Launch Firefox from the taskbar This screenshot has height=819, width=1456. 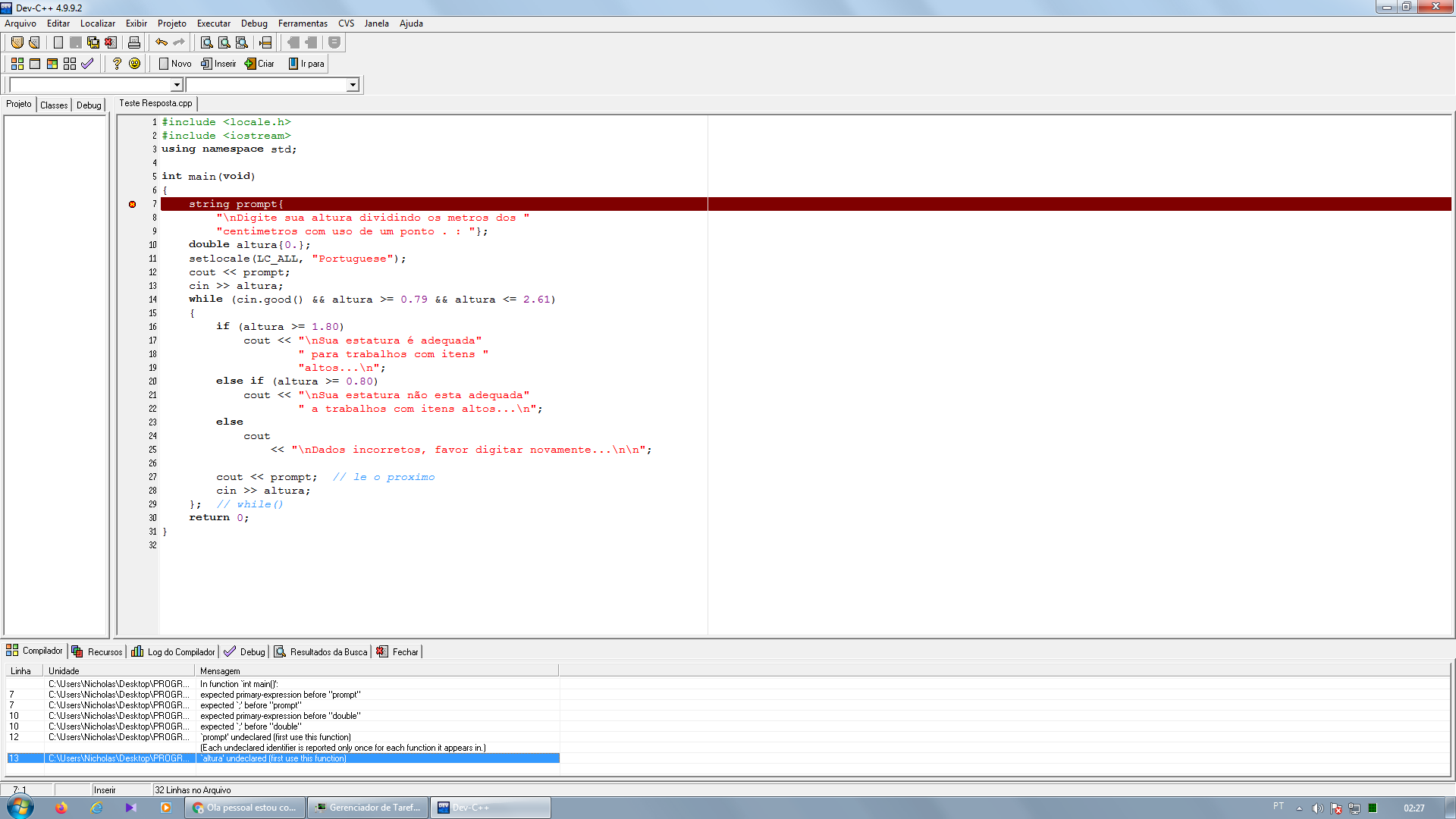click(61, 808)
